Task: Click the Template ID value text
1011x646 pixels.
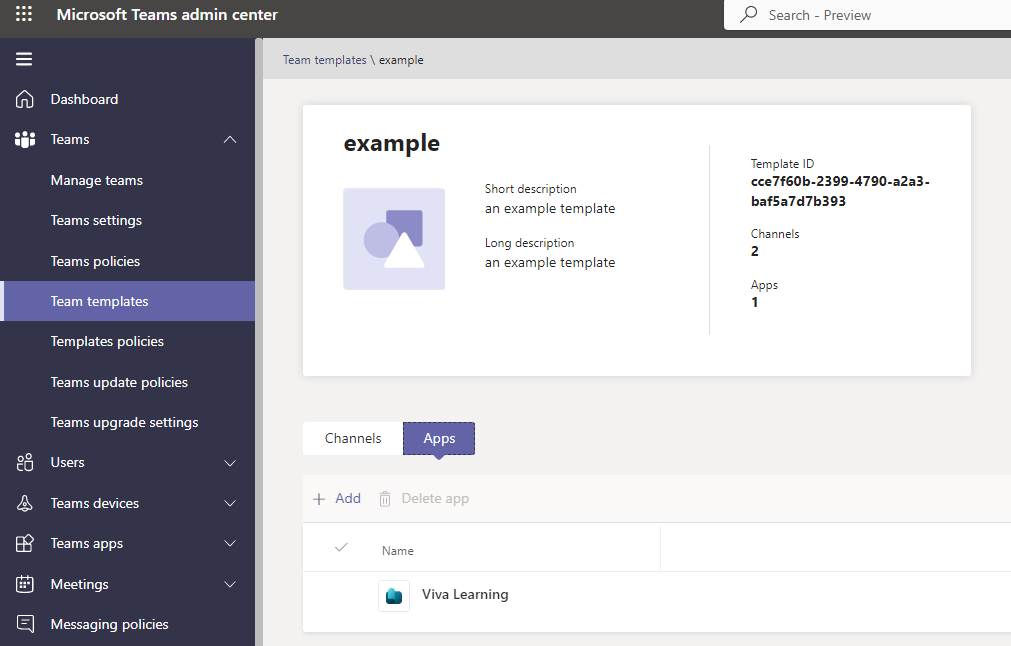Action: tap(840, 191)
